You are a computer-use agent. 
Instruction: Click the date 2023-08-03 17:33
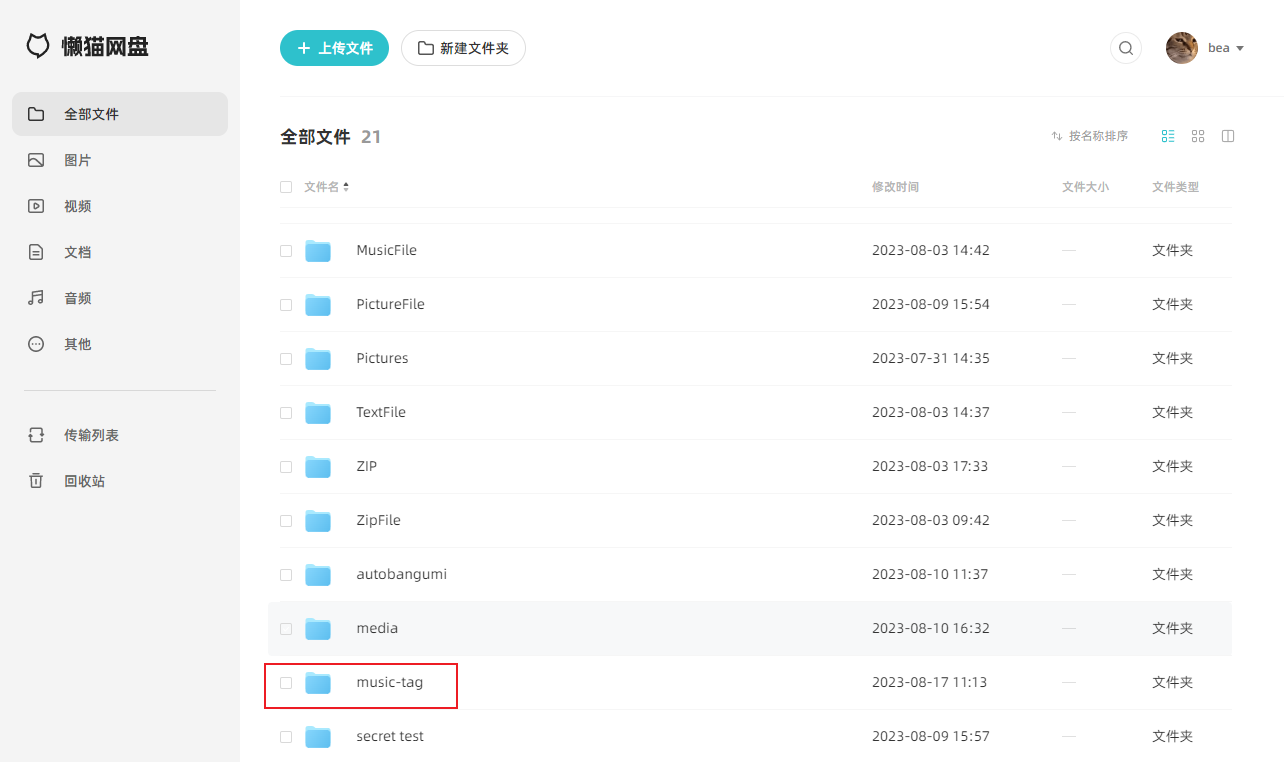pyautogui.click(x=930, y=467)
